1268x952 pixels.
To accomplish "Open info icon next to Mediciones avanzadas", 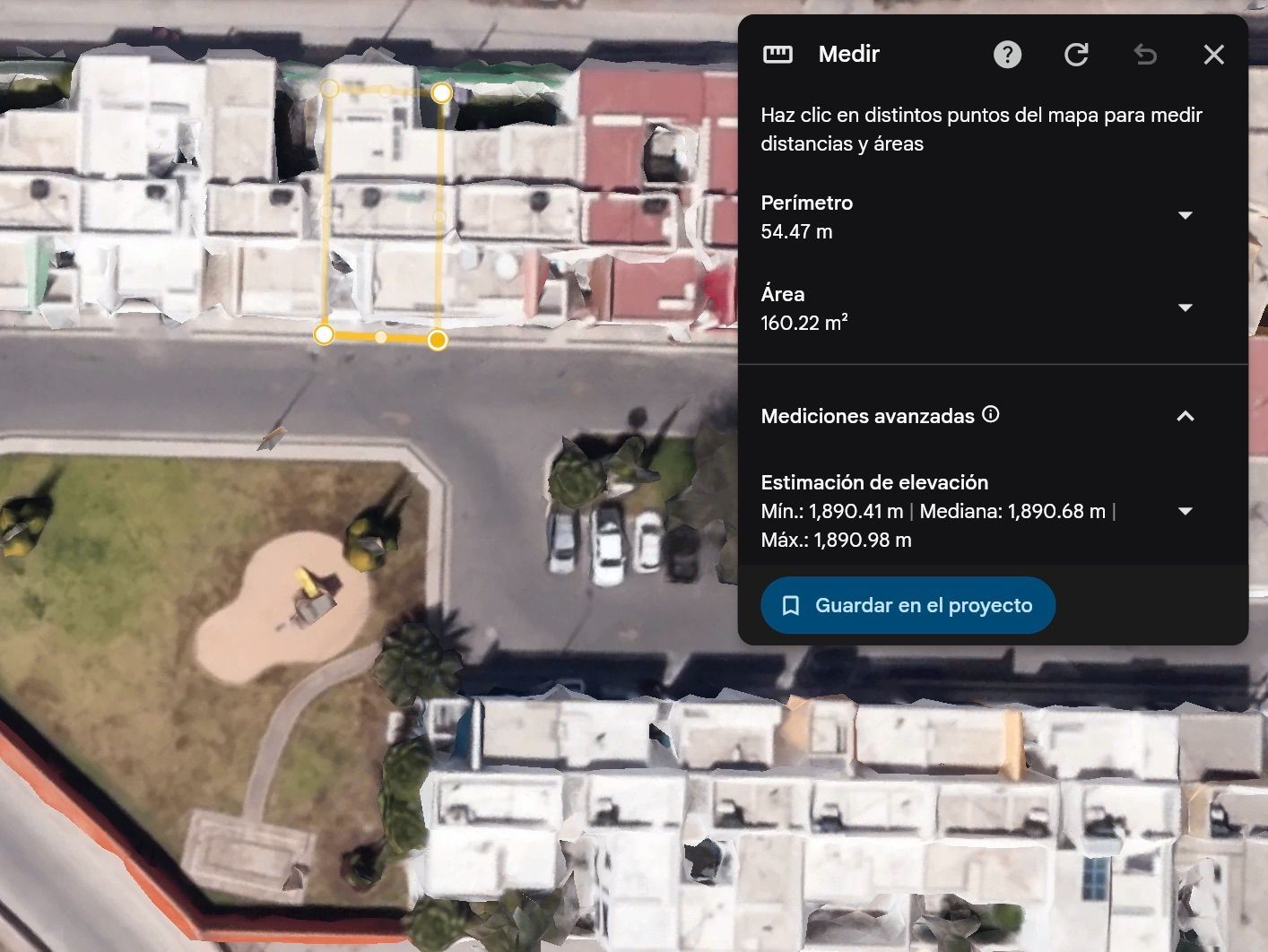I will (x=990, y=414).
